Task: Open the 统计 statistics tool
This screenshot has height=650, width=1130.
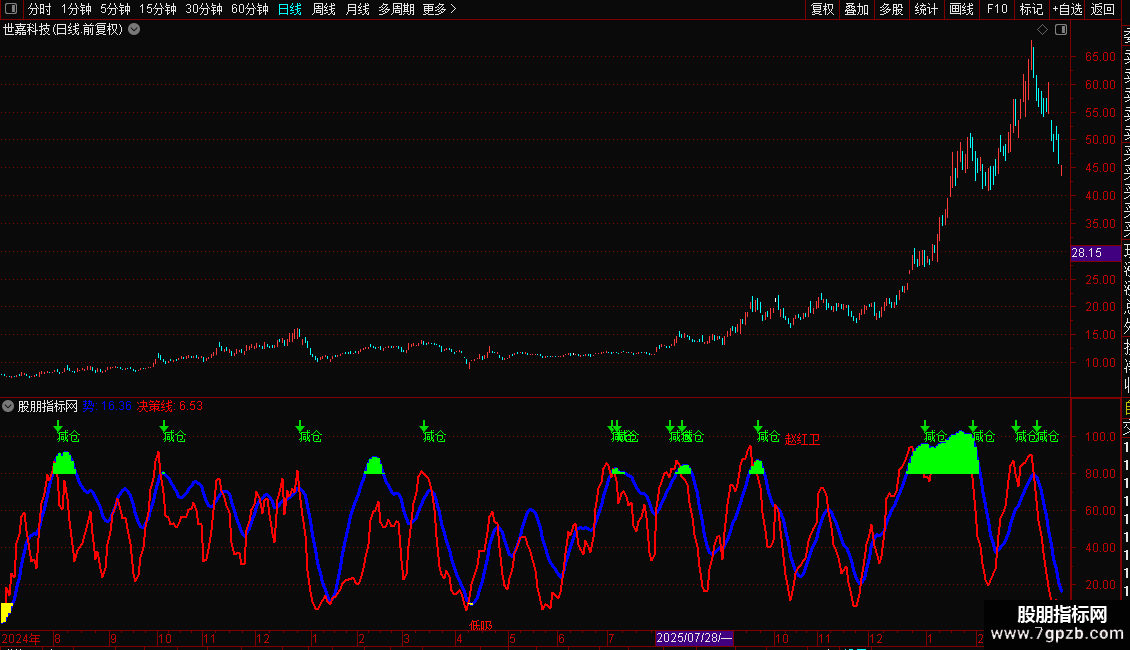Action: pos(927,10)
